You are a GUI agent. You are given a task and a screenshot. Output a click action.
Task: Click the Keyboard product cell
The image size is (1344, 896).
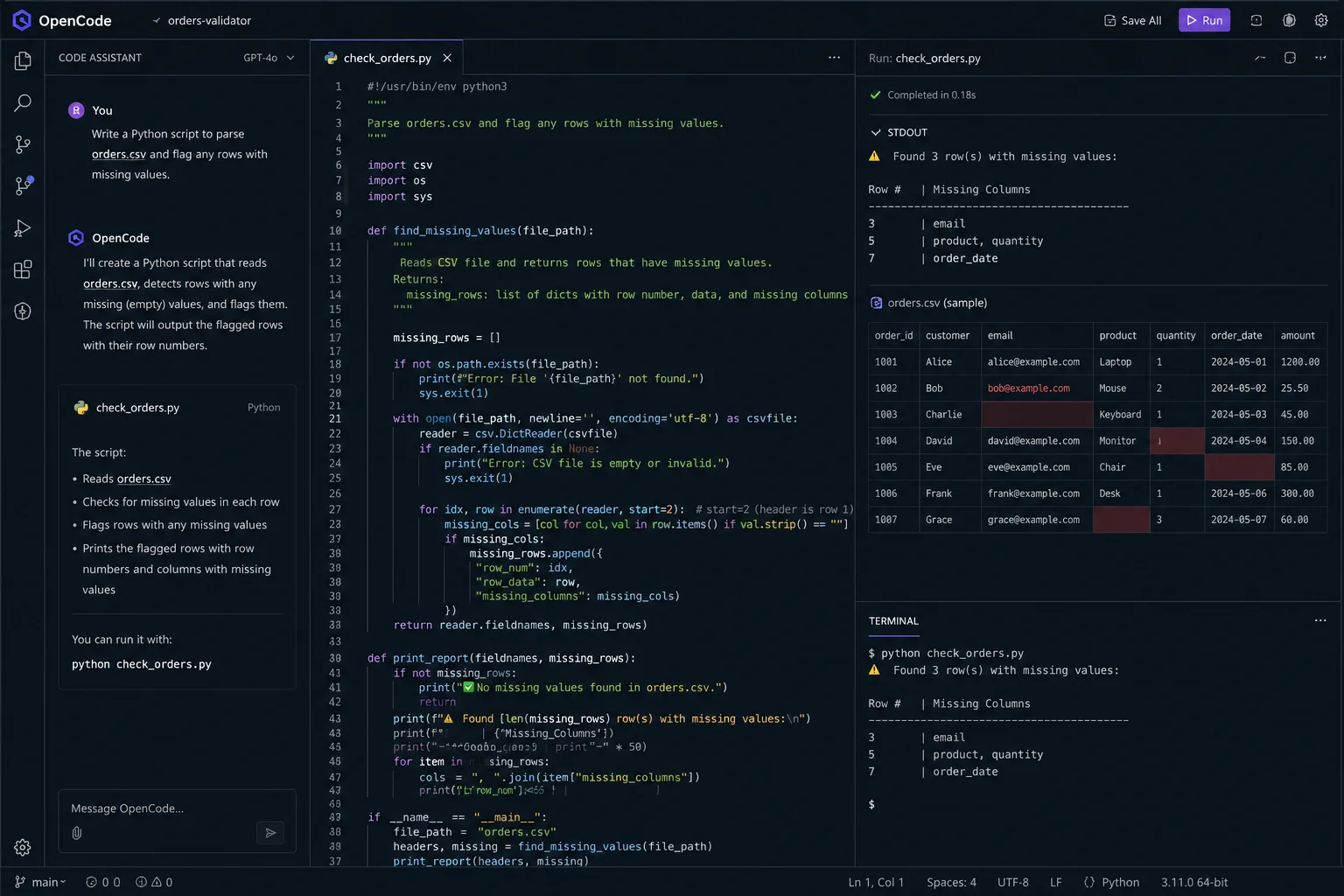(1120, 415)
